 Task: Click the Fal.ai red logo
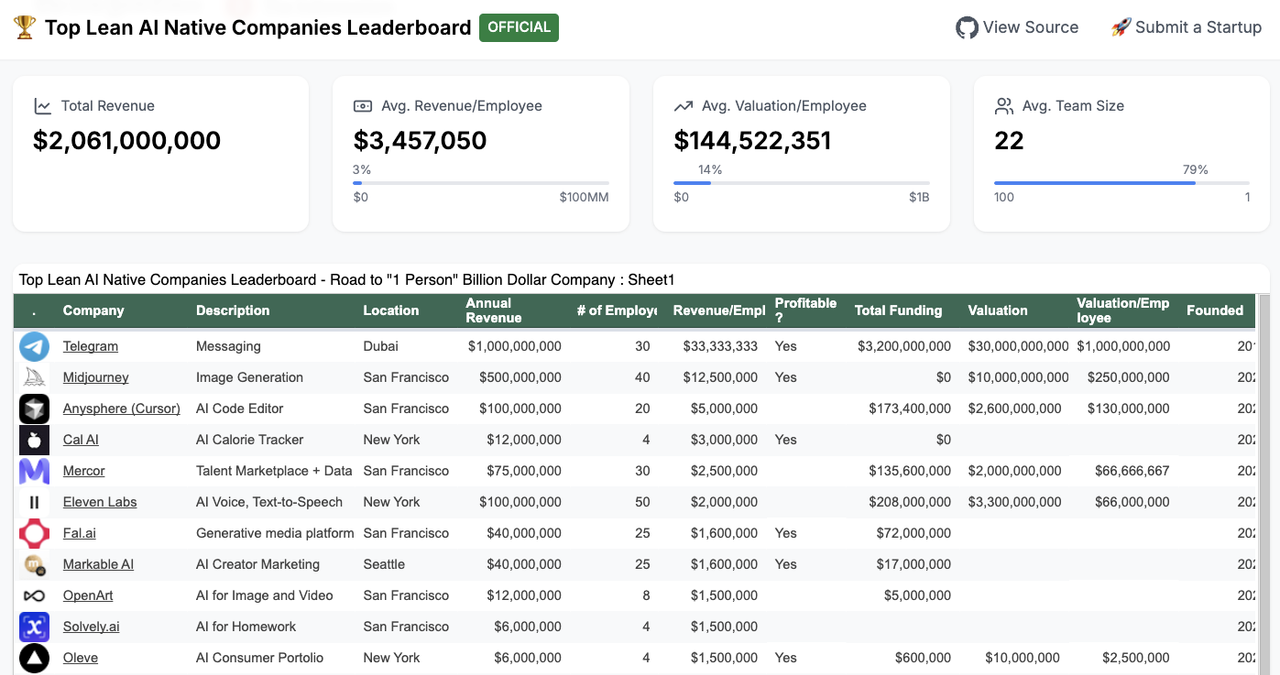[x=34, y=533]
